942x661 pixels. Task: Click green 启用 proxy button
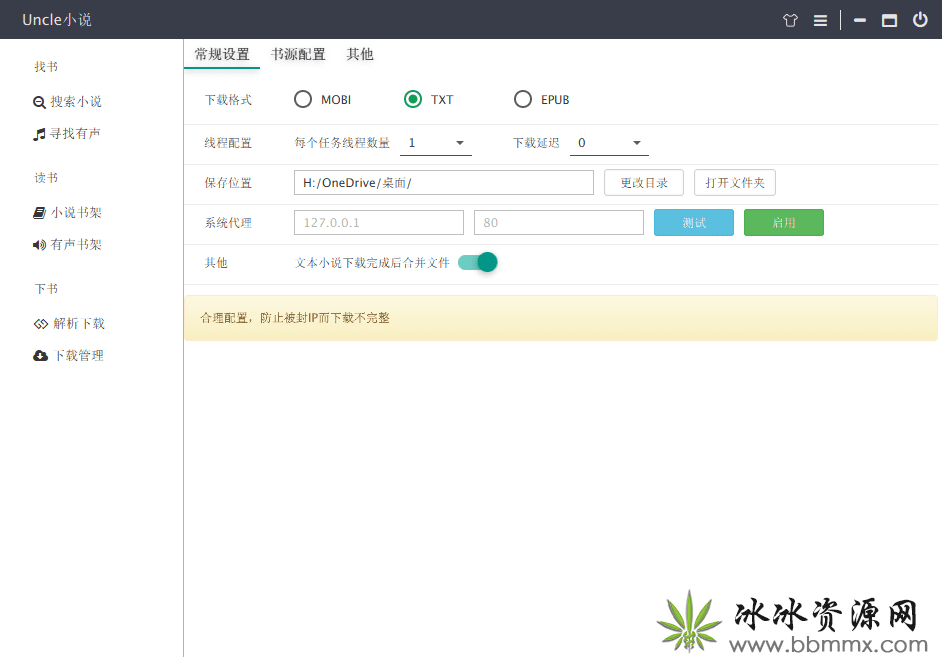tap(784, 222)
